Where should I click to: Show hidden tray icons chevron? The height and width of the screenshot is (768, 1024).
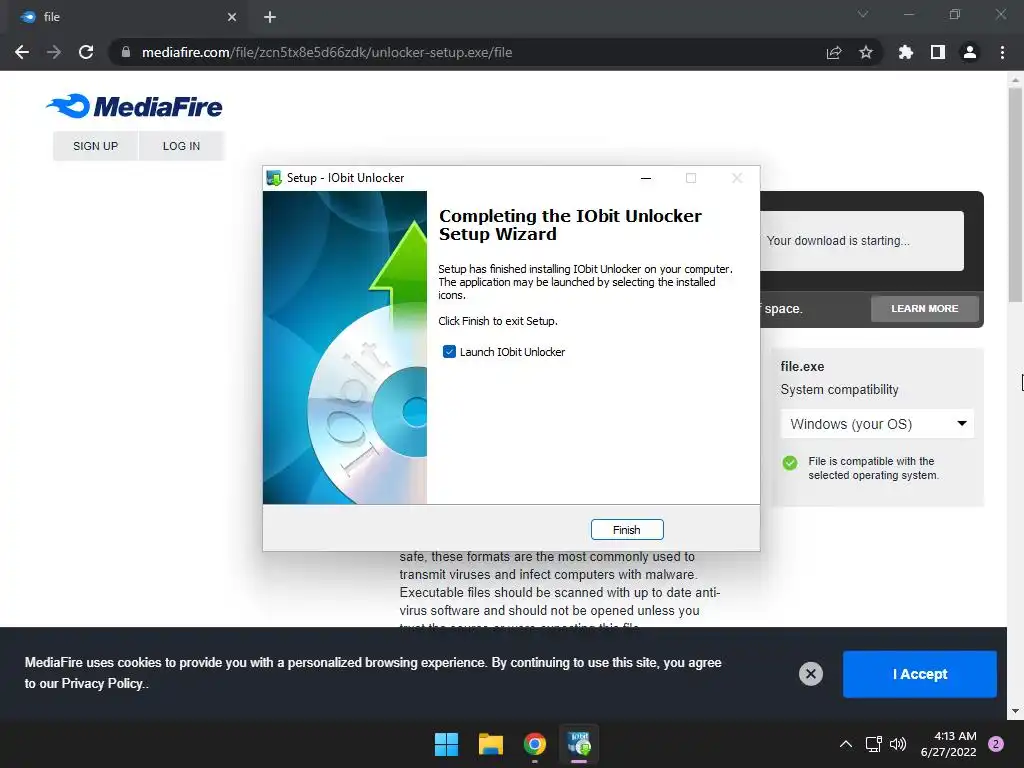846,744
